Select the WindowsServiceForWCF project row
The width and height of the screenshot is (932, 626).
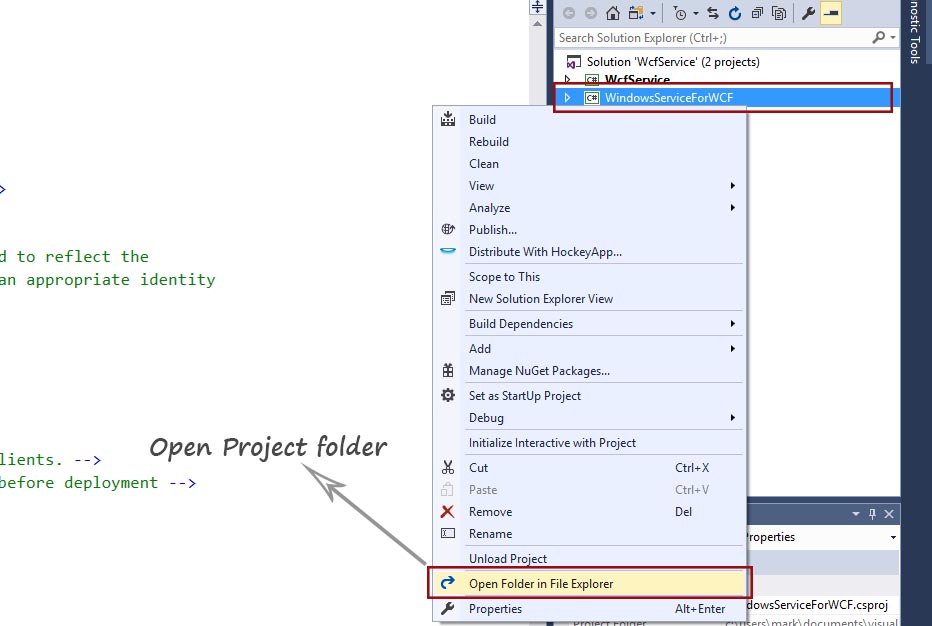click(726, 97)
